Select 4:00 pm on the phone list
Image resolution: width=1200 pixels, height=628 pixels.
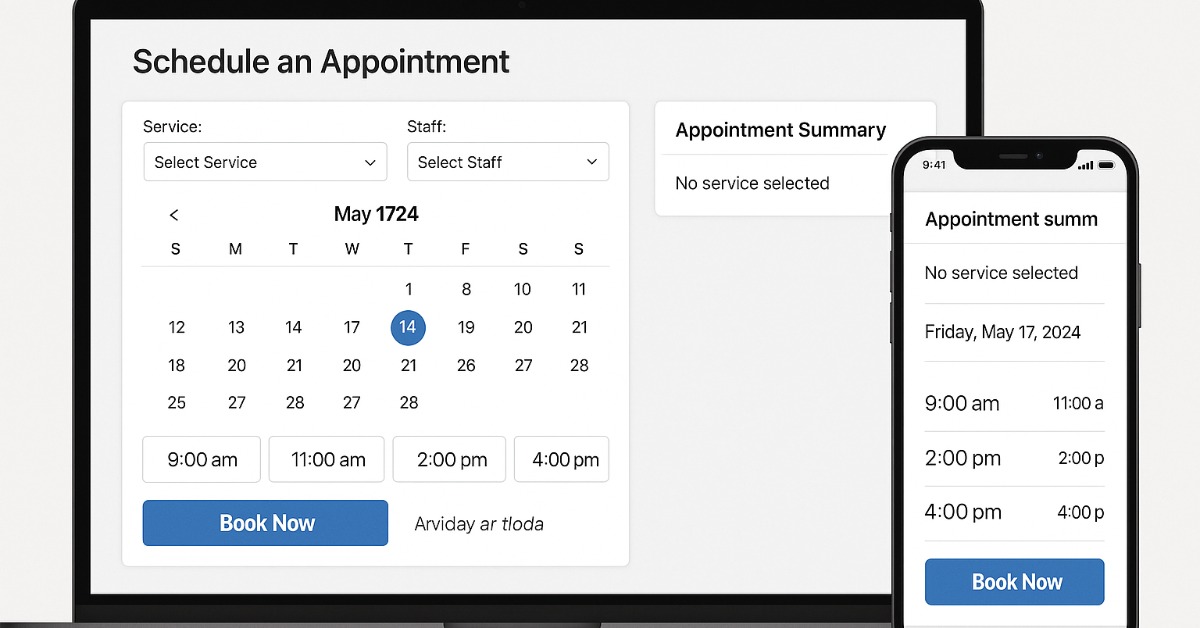pos(962,512)
